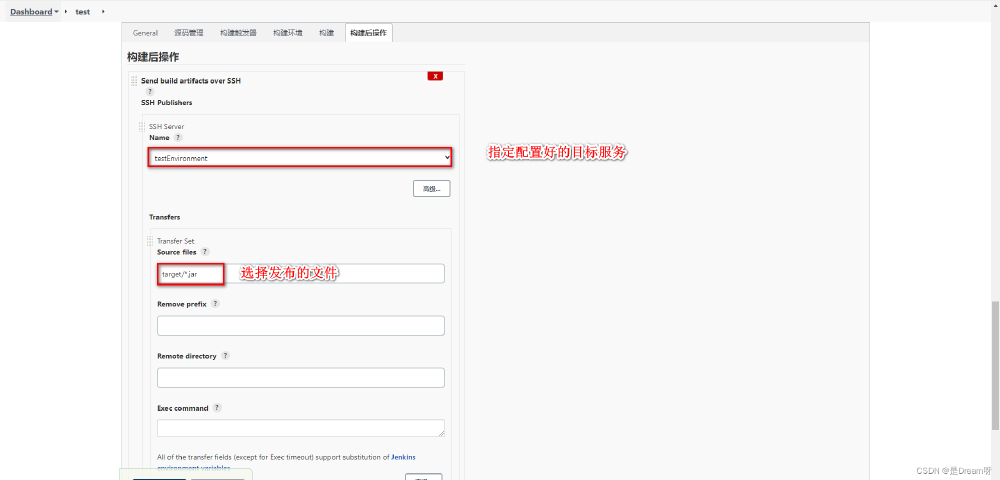This screenshot has width=1000, height=480.
Task: Switch to the 构建 tab
Action: point(327,33)
